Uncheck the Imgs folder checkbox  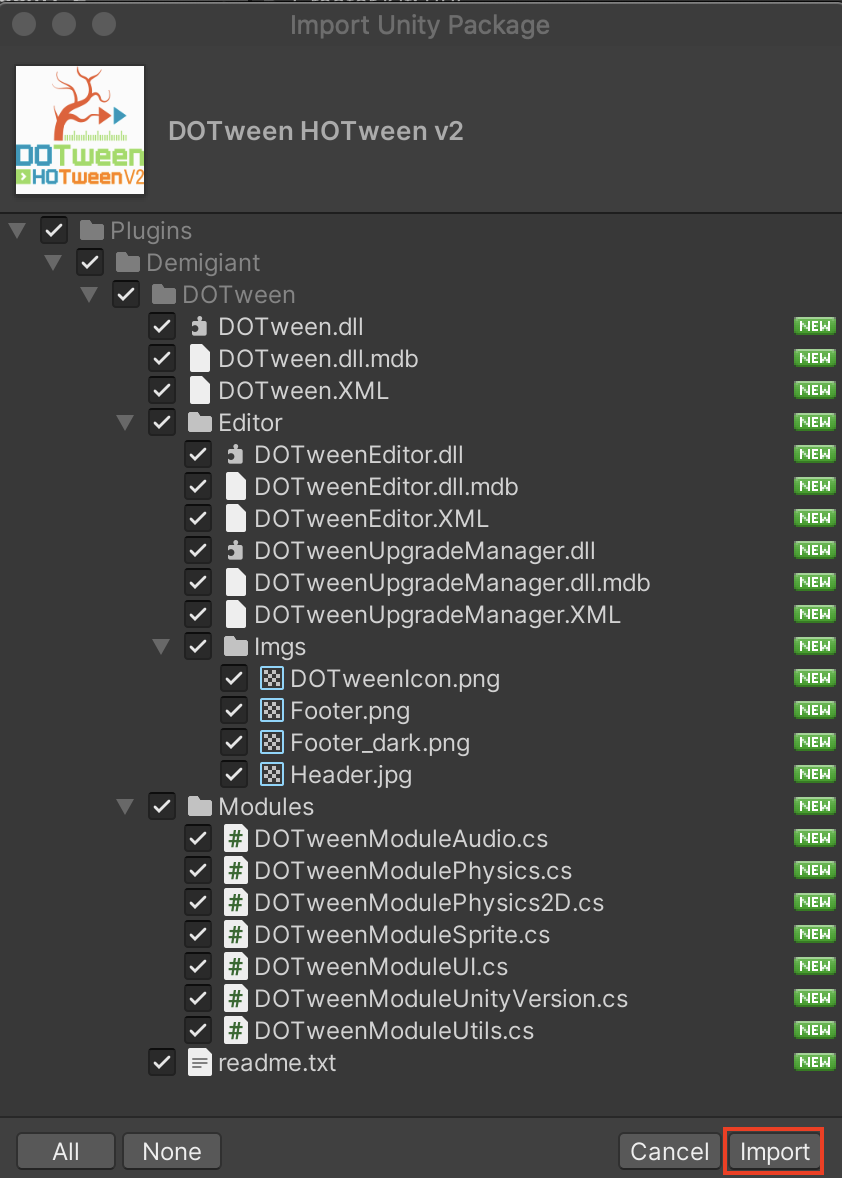pos(198,646)
